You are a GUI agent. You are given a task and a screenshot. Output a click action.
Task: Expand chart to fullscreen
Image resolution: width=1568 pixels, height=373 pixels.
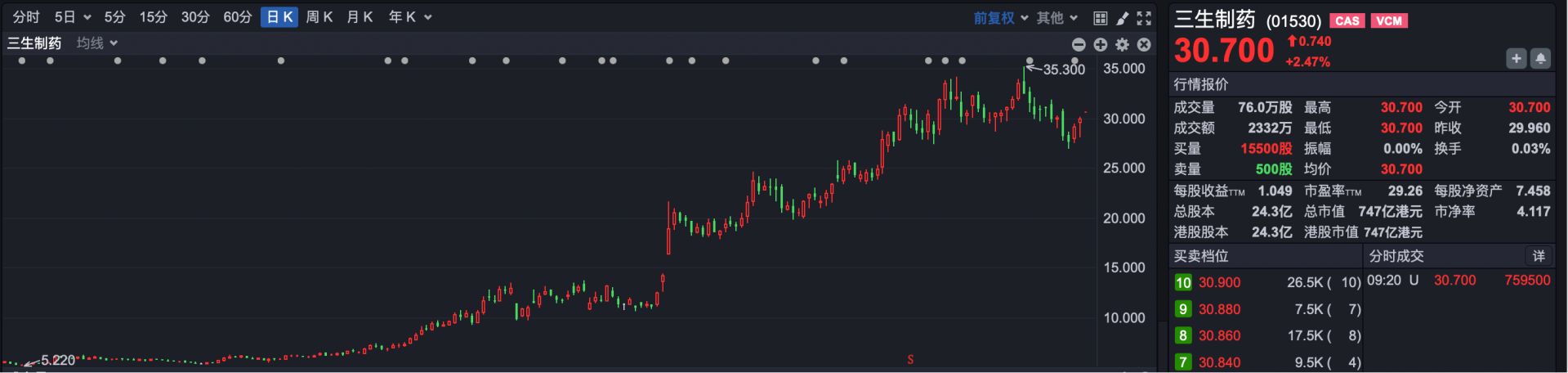click(1144, 18)
